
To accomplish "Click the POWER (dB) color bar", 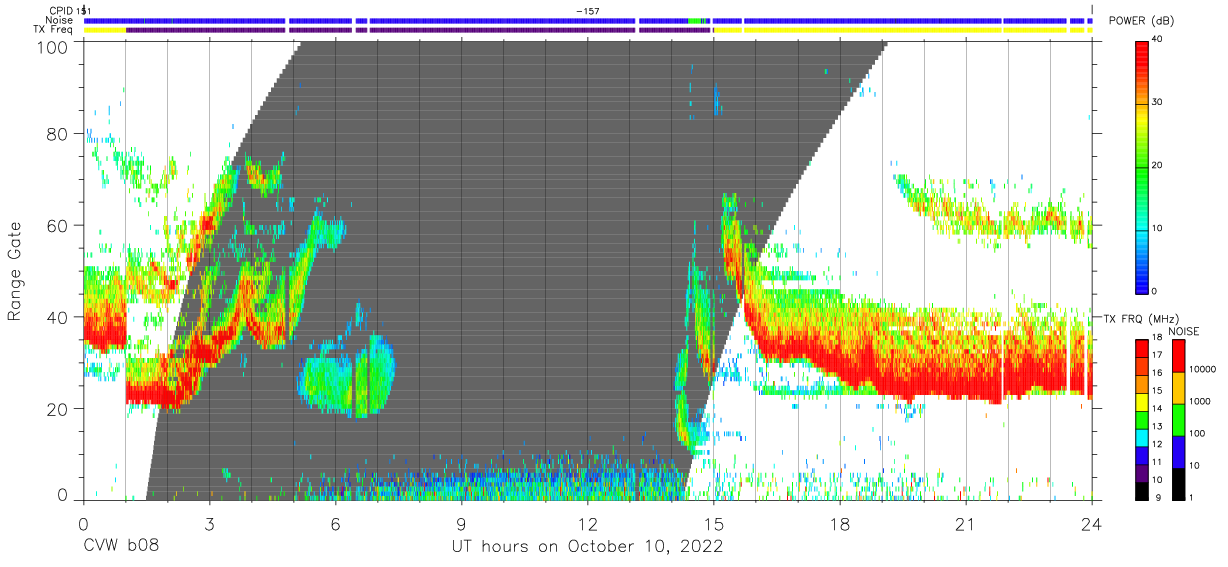I will 1142,166.
